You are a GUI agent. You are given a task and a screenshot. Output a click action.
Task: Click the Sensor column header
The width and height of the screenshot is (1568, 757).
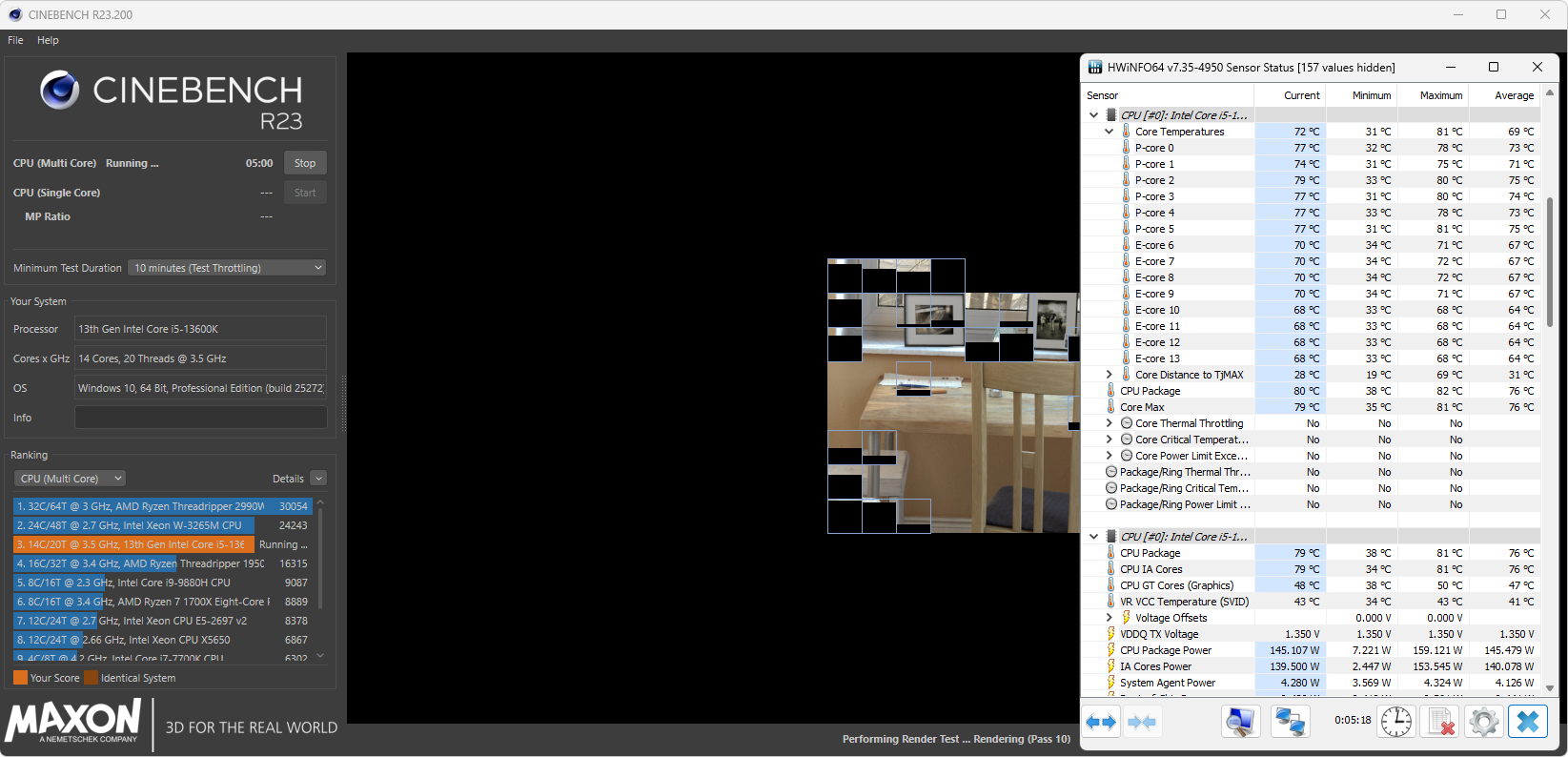tap(1168, 95)
